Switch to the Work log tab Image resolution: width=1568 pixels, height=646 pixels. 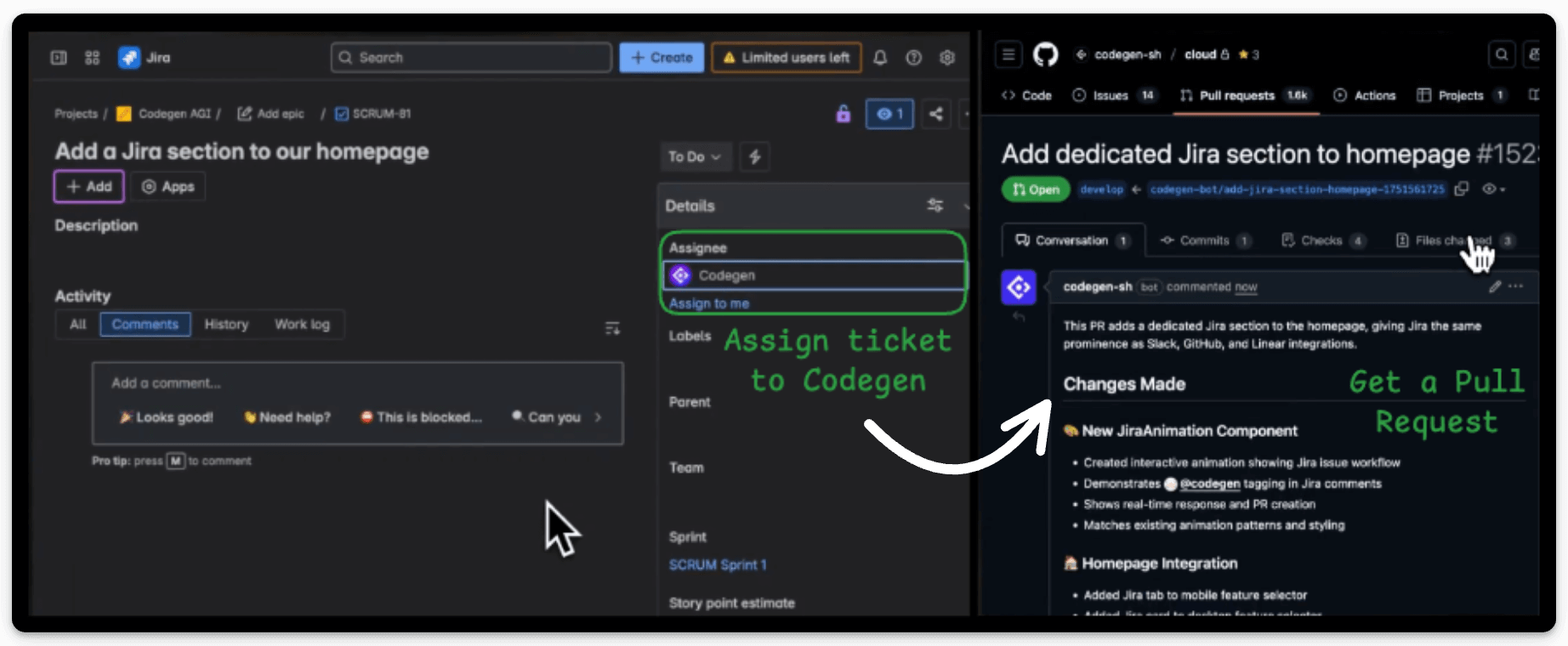click(302, 325)
